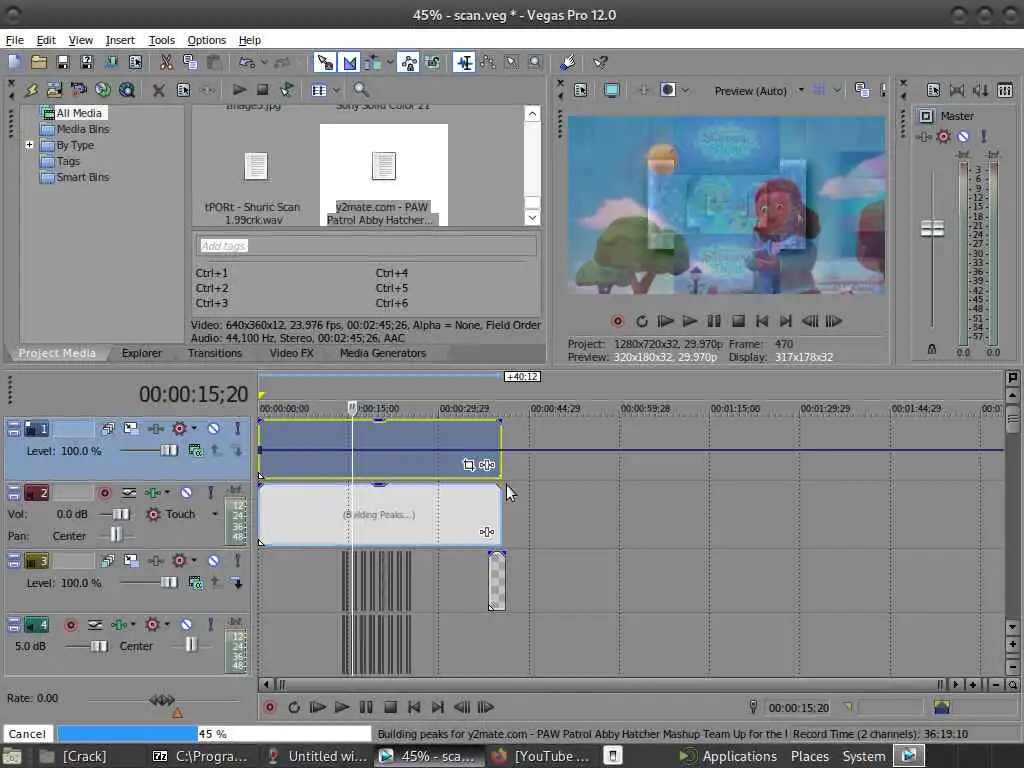Adjust the Master volume fader
The image size is (1024, 768).
(932, 228)
